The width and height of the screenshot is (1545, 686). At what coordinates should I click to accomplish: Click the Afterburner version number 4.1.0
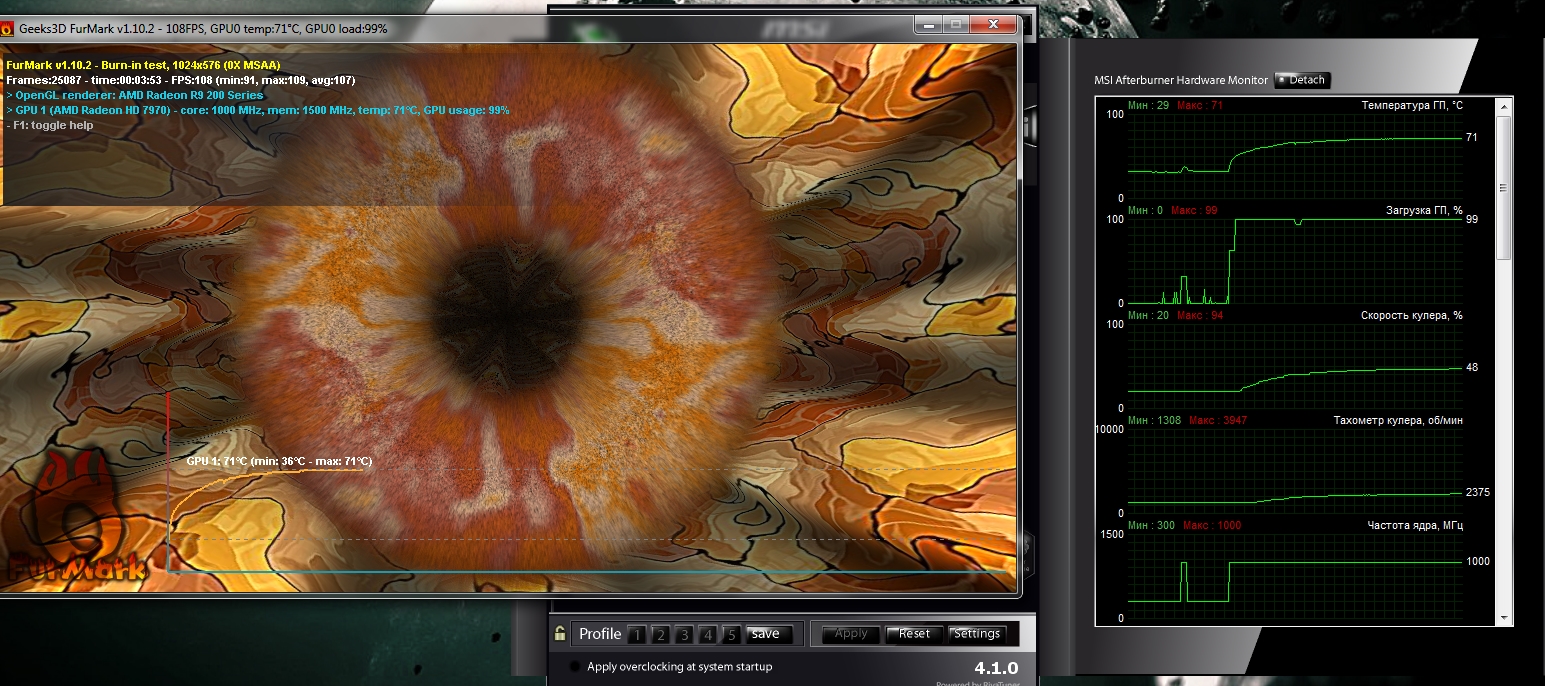point(996,667)
